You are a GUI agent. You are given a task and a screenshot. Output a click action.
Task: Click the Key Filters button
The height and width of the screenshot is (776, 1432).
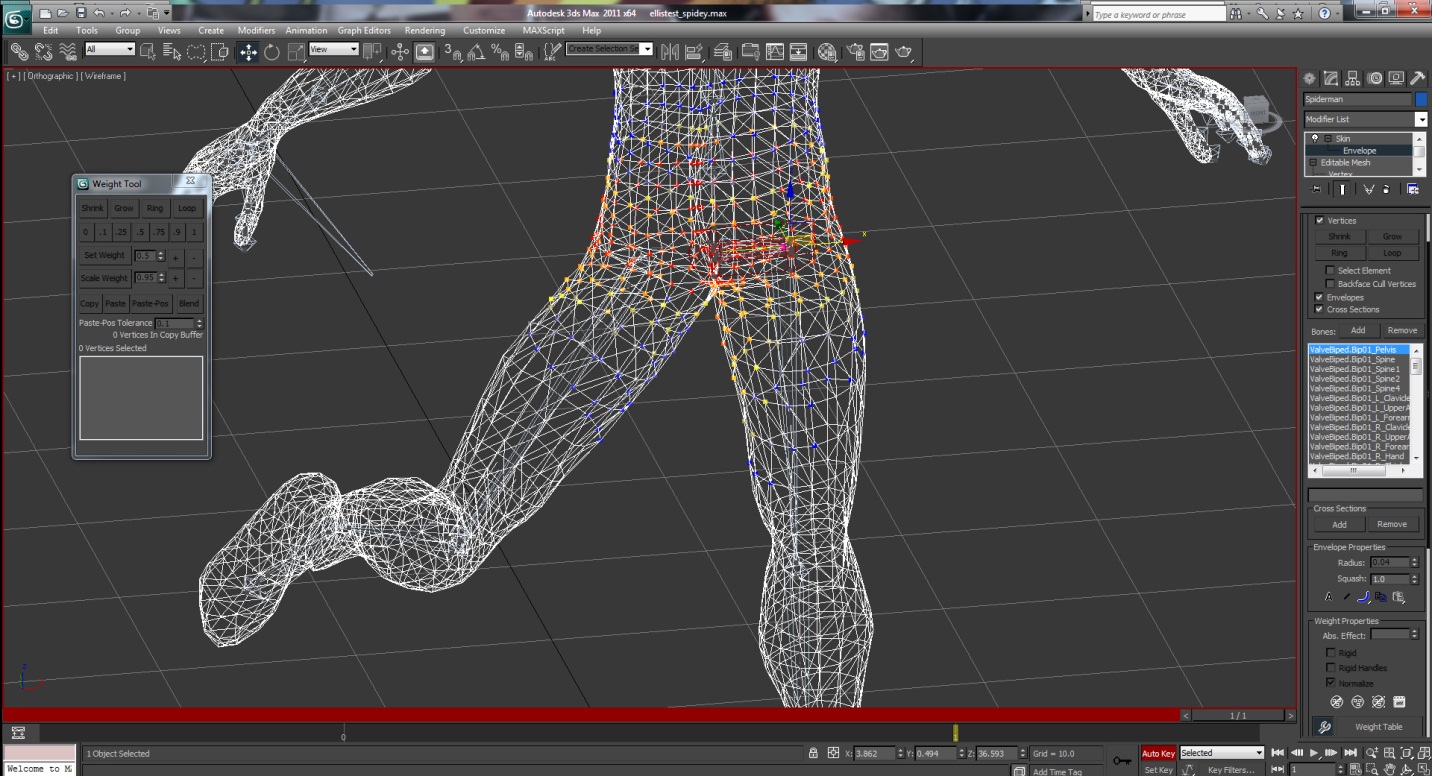[1230, 770]
